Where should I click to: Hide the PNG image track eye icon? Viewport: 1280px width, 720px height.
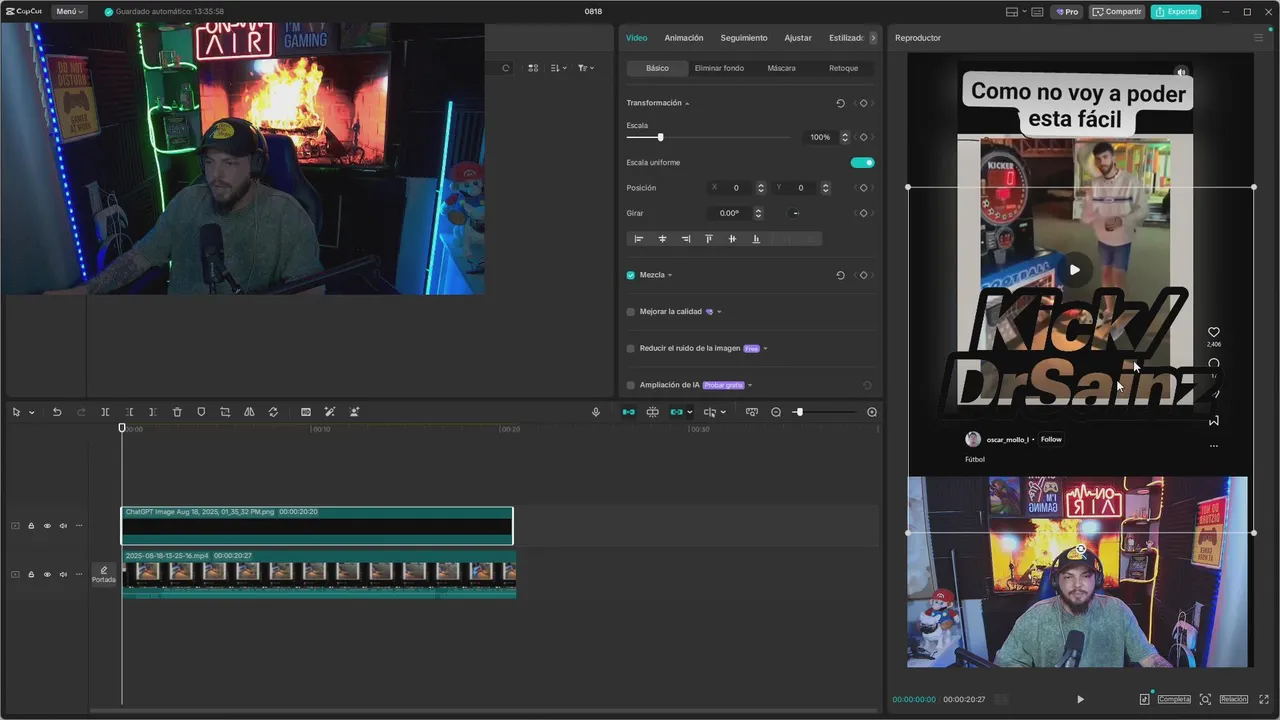(x=47, y=526)
